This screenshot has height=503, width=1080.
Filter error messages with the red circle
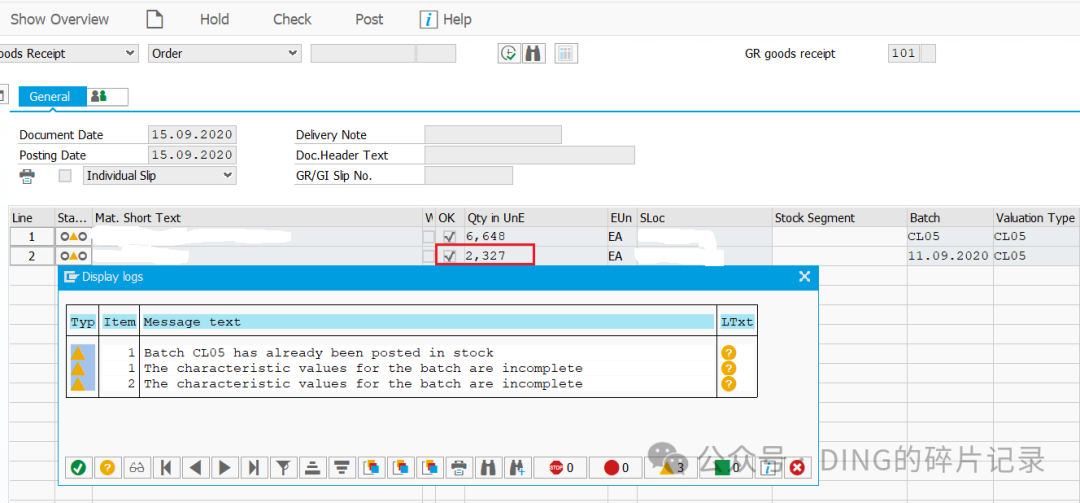[x=614, y=468]
